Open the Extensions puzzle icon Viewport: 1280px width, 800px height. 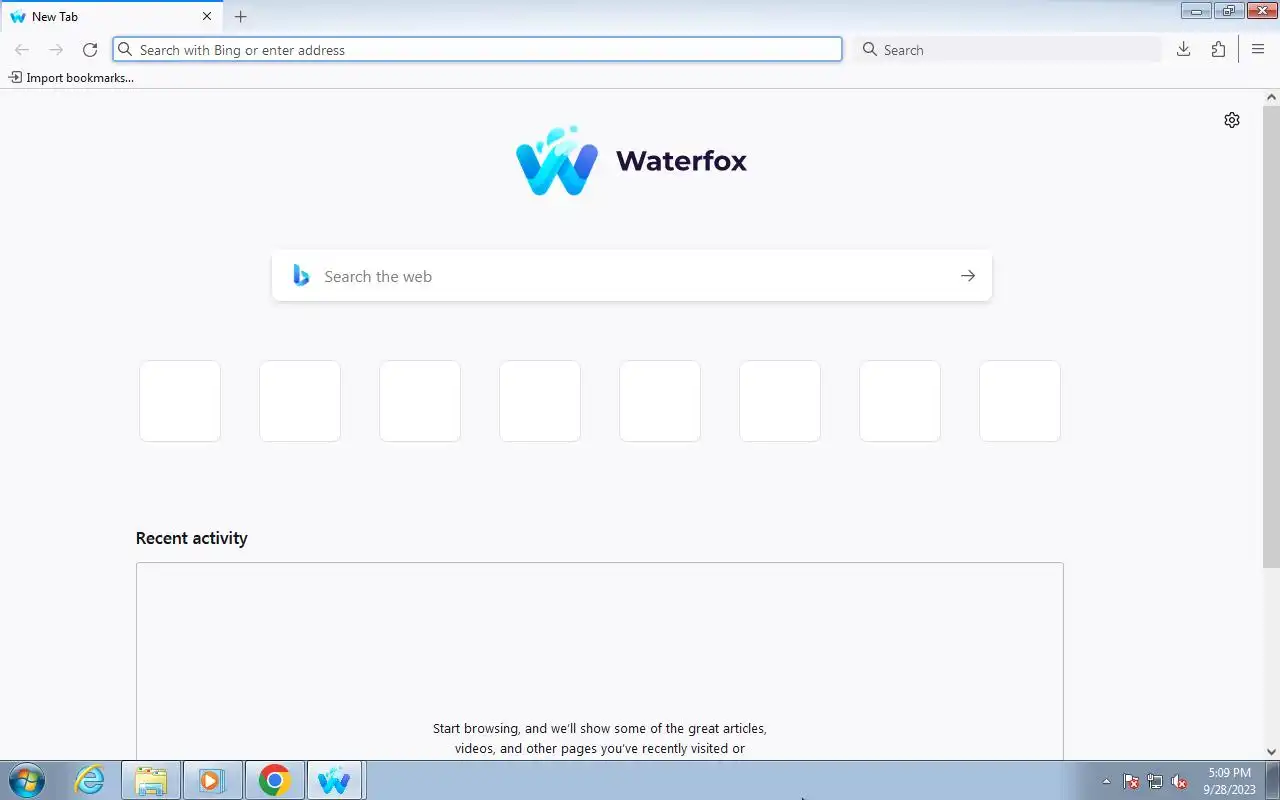(x=1218, y=49)
